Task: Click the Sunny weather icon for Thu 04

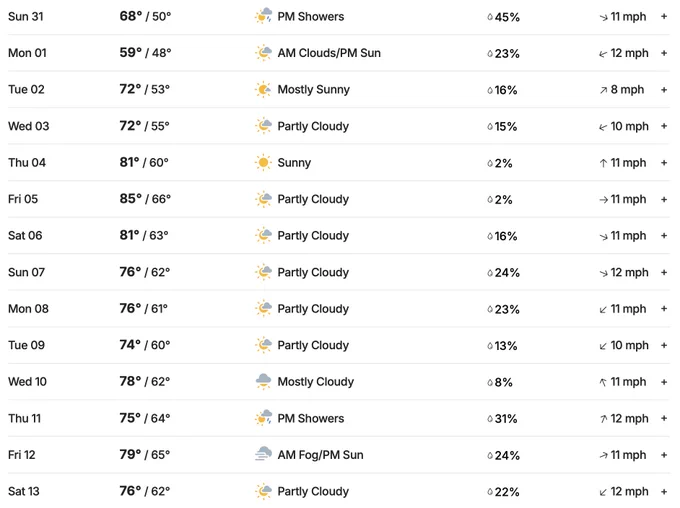Action: (263, 163)
